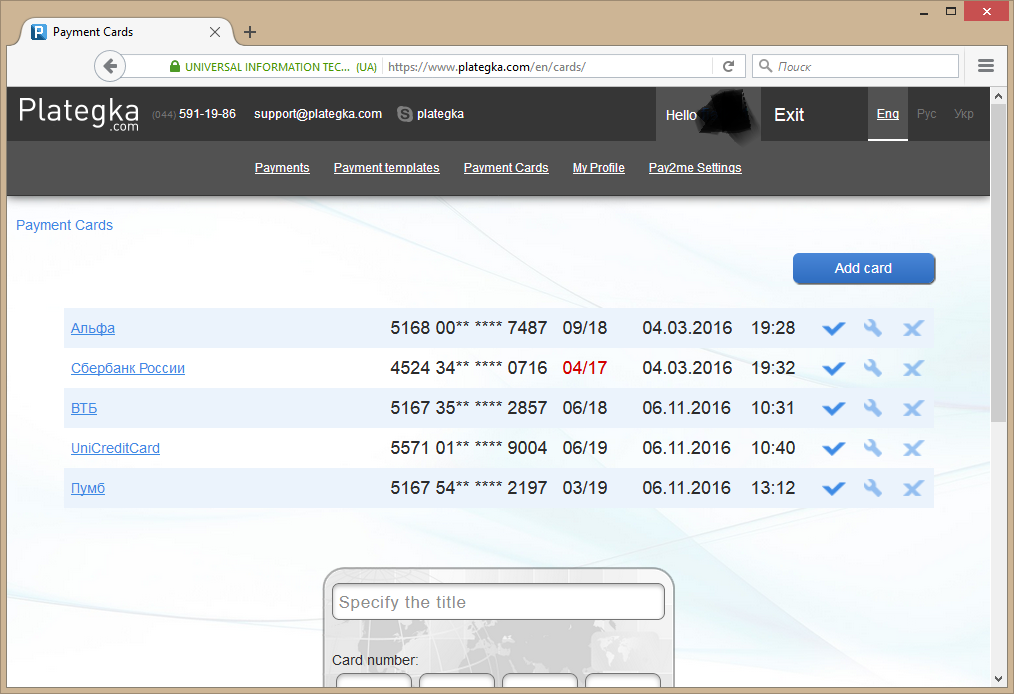Screen dimensions: 1014x694
Task: Select Payment Cards in the navigation bar
Action: [x=506, y=168]
